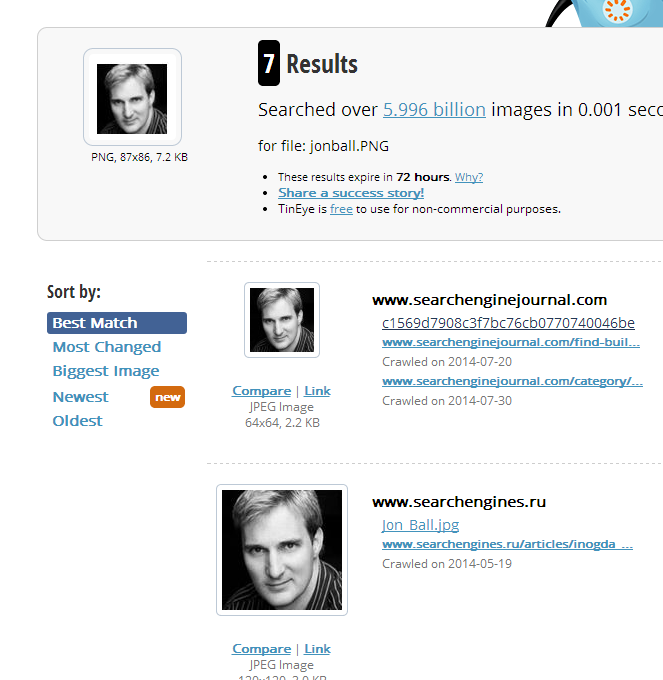Screen dimensions: 663x680
Task: Click the orange 'new' badge beside Newest
Action: click(167, 397)
